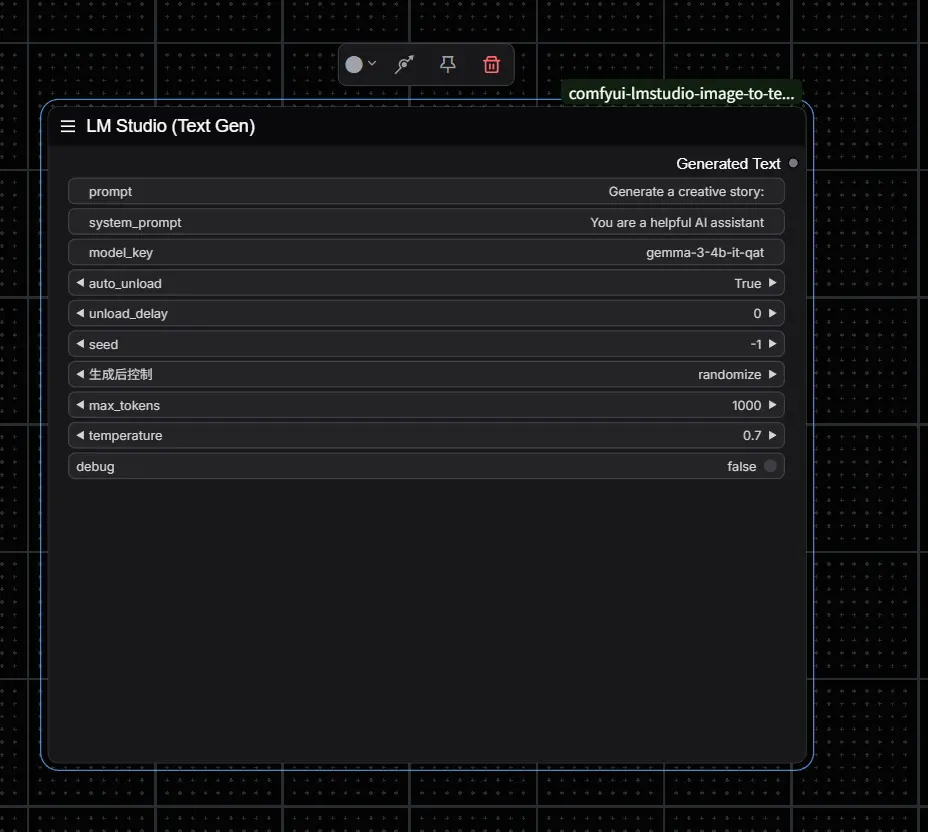Increase unload_delay with right arrow
Viewport: 928px width, 832px height.
pyautogui.click(x=772, y=313)
